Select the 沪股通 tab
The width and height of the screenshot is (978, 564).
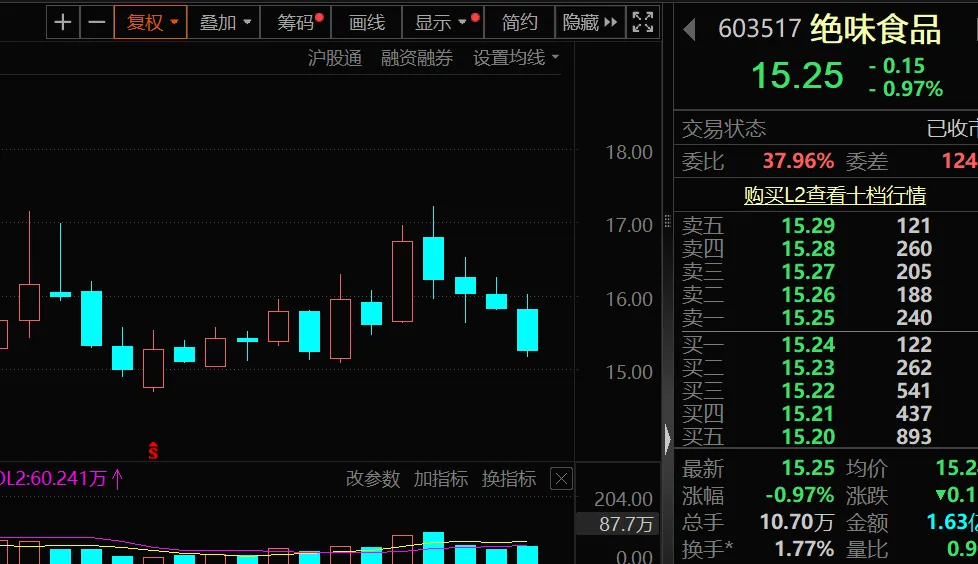point(334,58)
